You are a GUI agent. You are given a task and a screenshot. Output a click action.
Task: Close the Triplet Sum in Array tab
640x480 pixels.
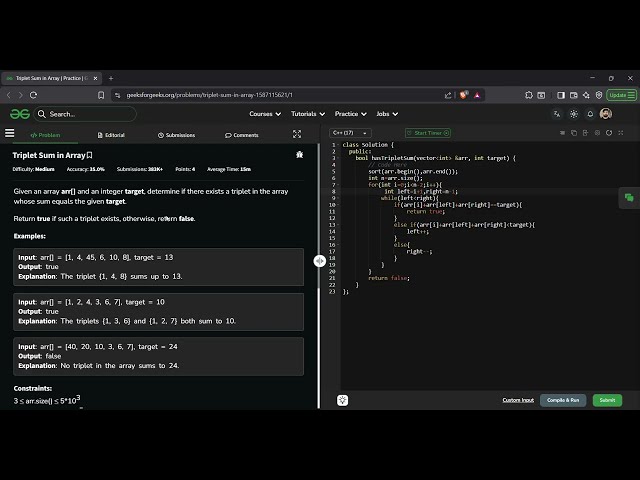pos(96,78)
